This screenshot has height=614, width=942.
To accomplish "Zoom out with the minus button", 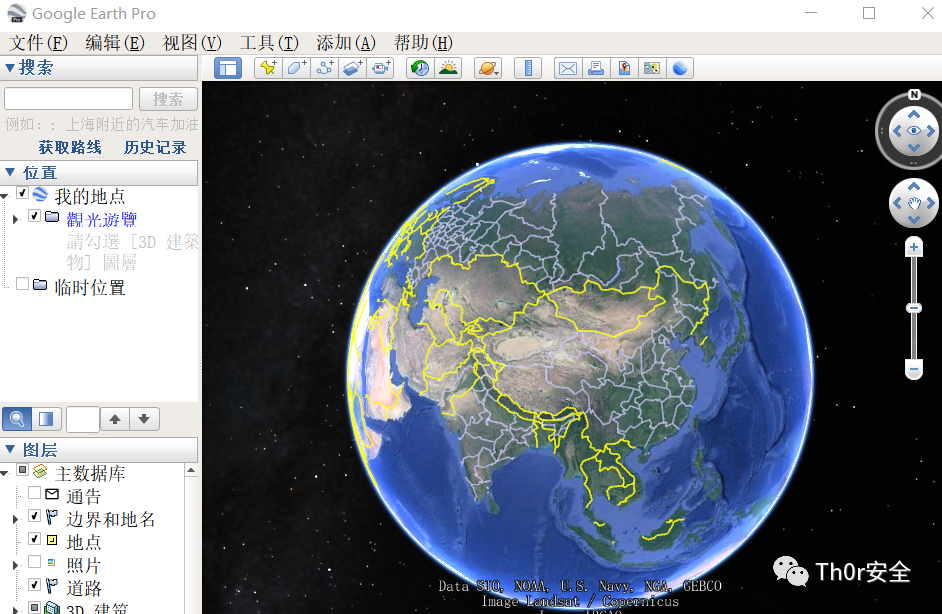I will pos(914,369).
